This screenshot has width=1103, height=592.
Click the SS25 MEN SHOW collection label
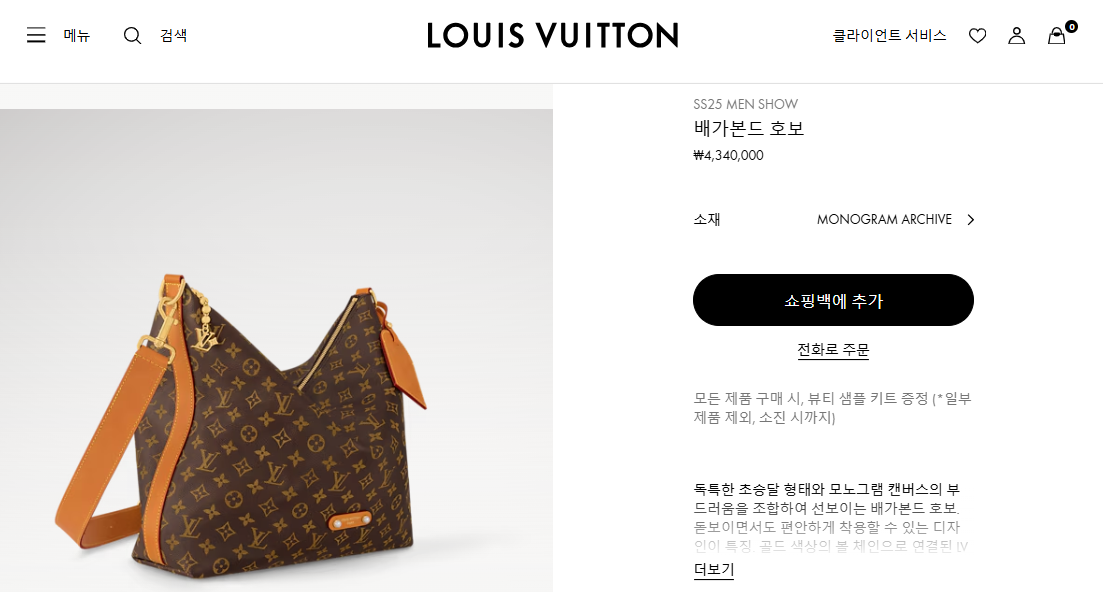point(746,104)
